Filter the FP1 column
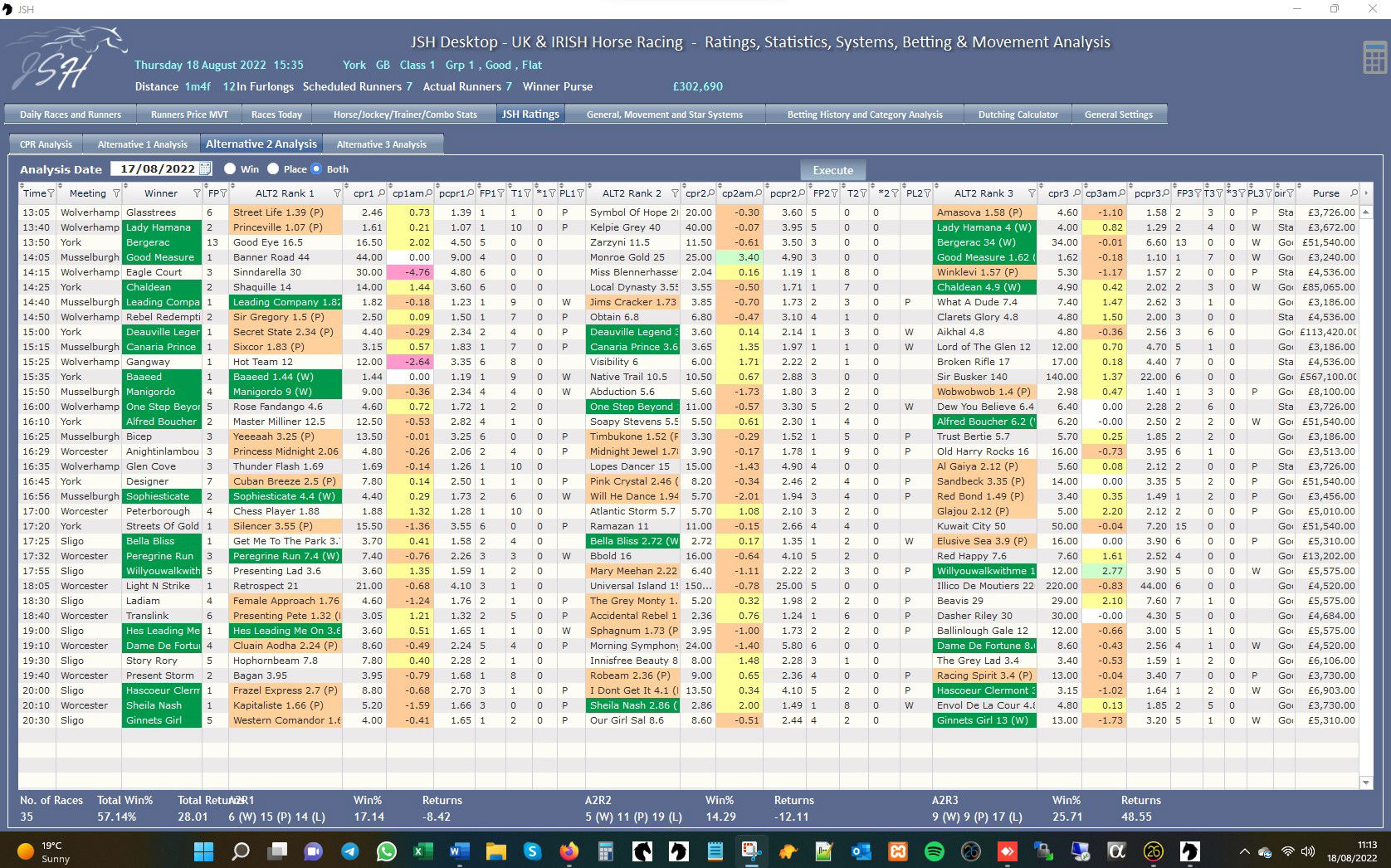The image size is (1391, 868). click(500, 193)
